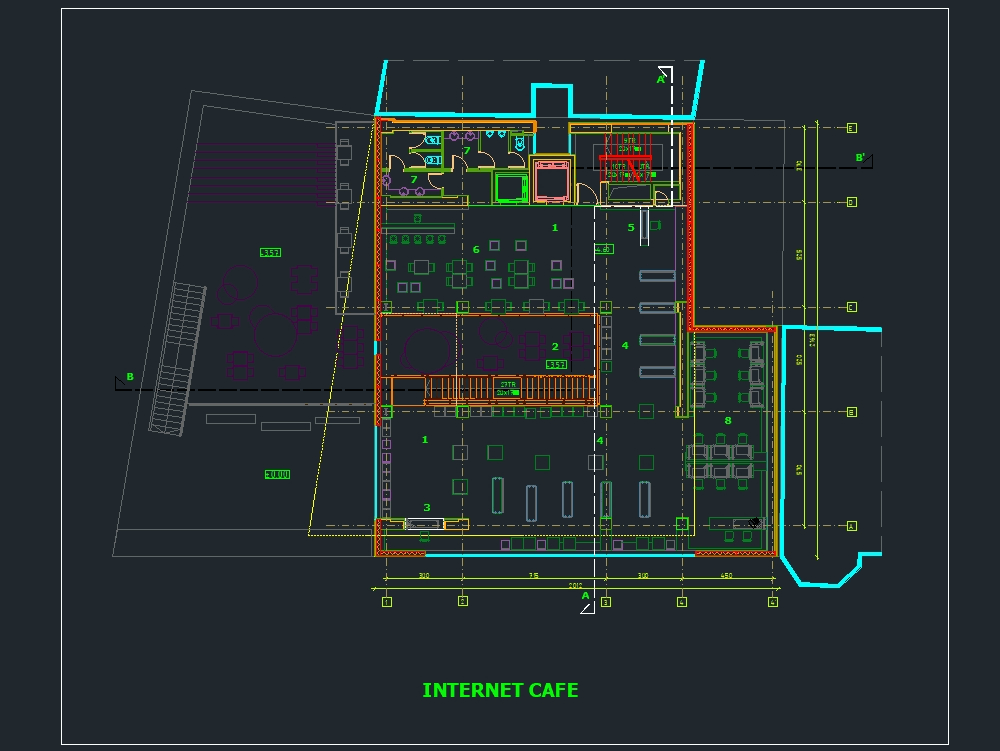The width and height of the screenshot is (1000, 751).
Task: Select grid bubble 1 at the bottom left
Action: pos(386,602)
